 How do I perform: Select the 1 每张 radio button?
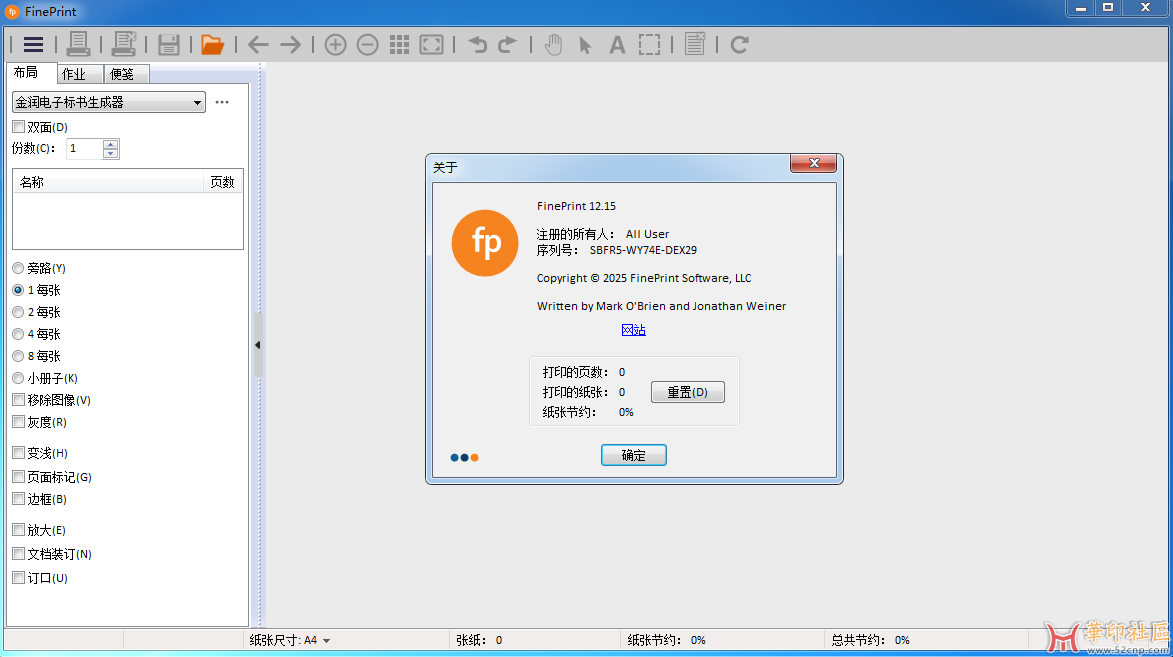[x=18, y=290]
